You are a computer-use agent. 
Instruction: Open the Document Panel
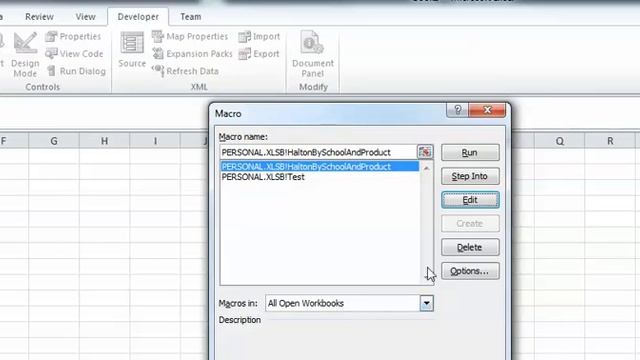[x=313, y=54]
